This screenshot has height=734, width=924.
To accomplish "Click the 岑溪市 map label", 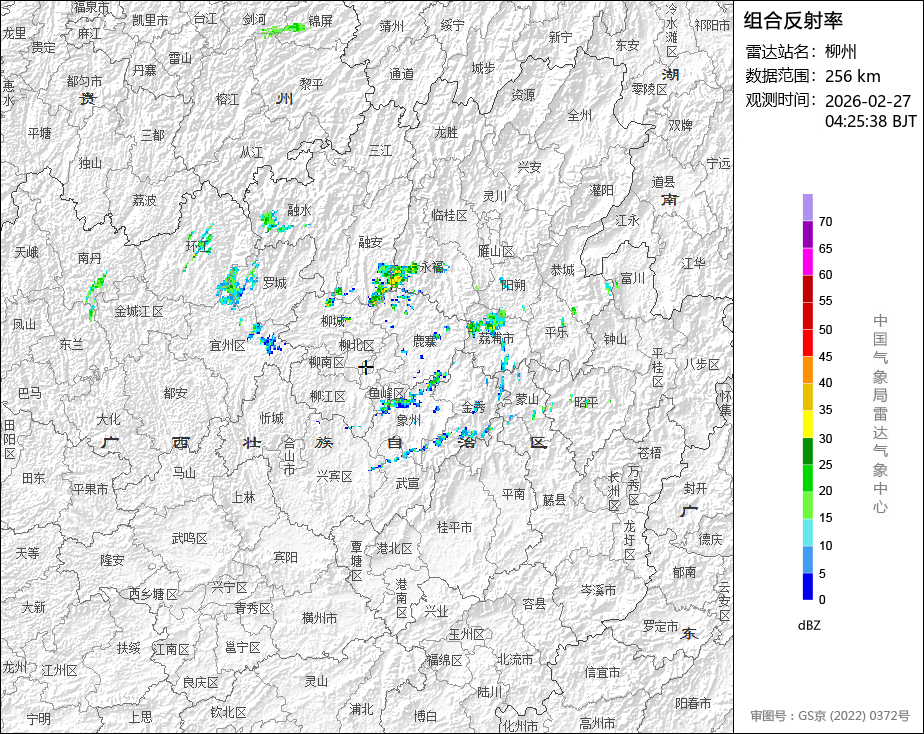I will pos(598,590).
